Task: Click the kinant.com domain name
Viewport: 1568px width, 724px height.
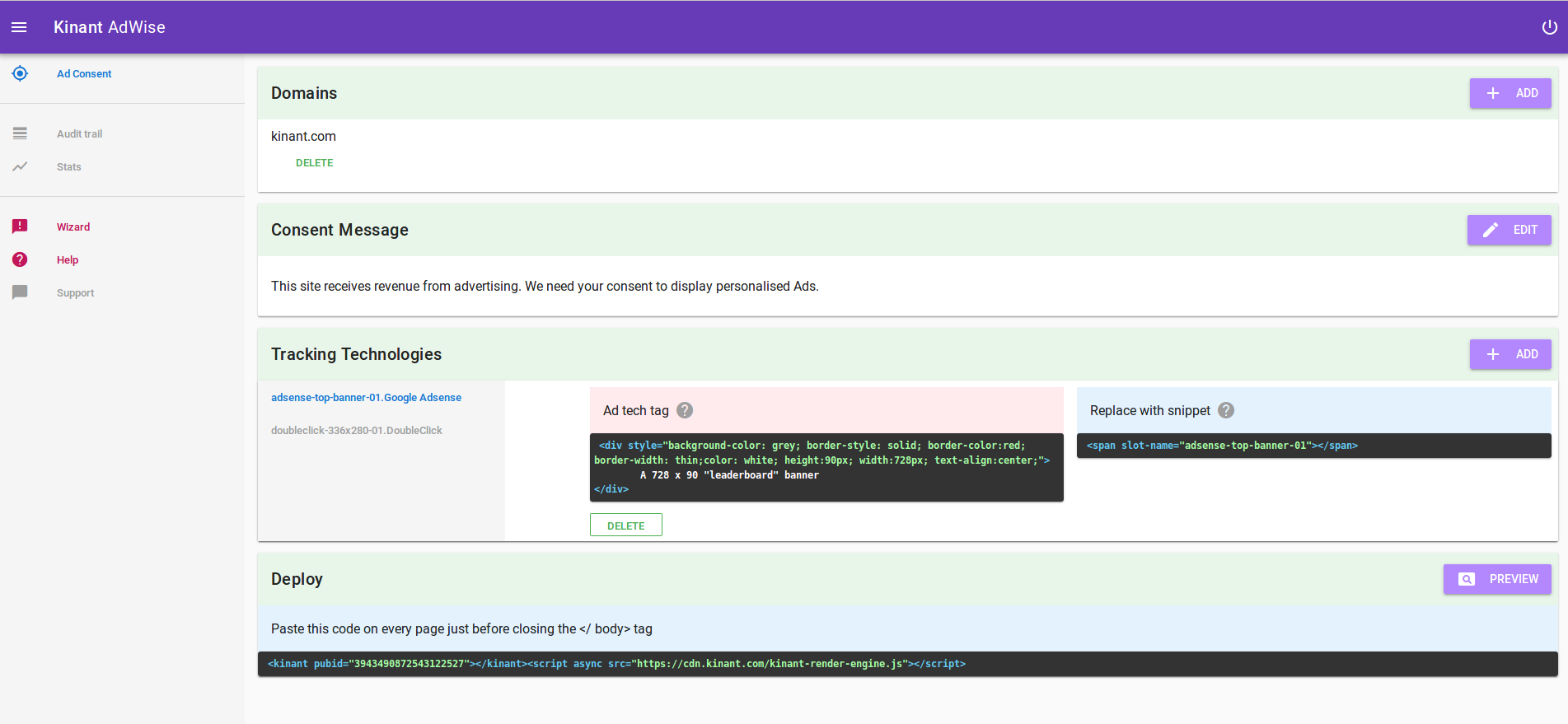Action: (303, 136)
